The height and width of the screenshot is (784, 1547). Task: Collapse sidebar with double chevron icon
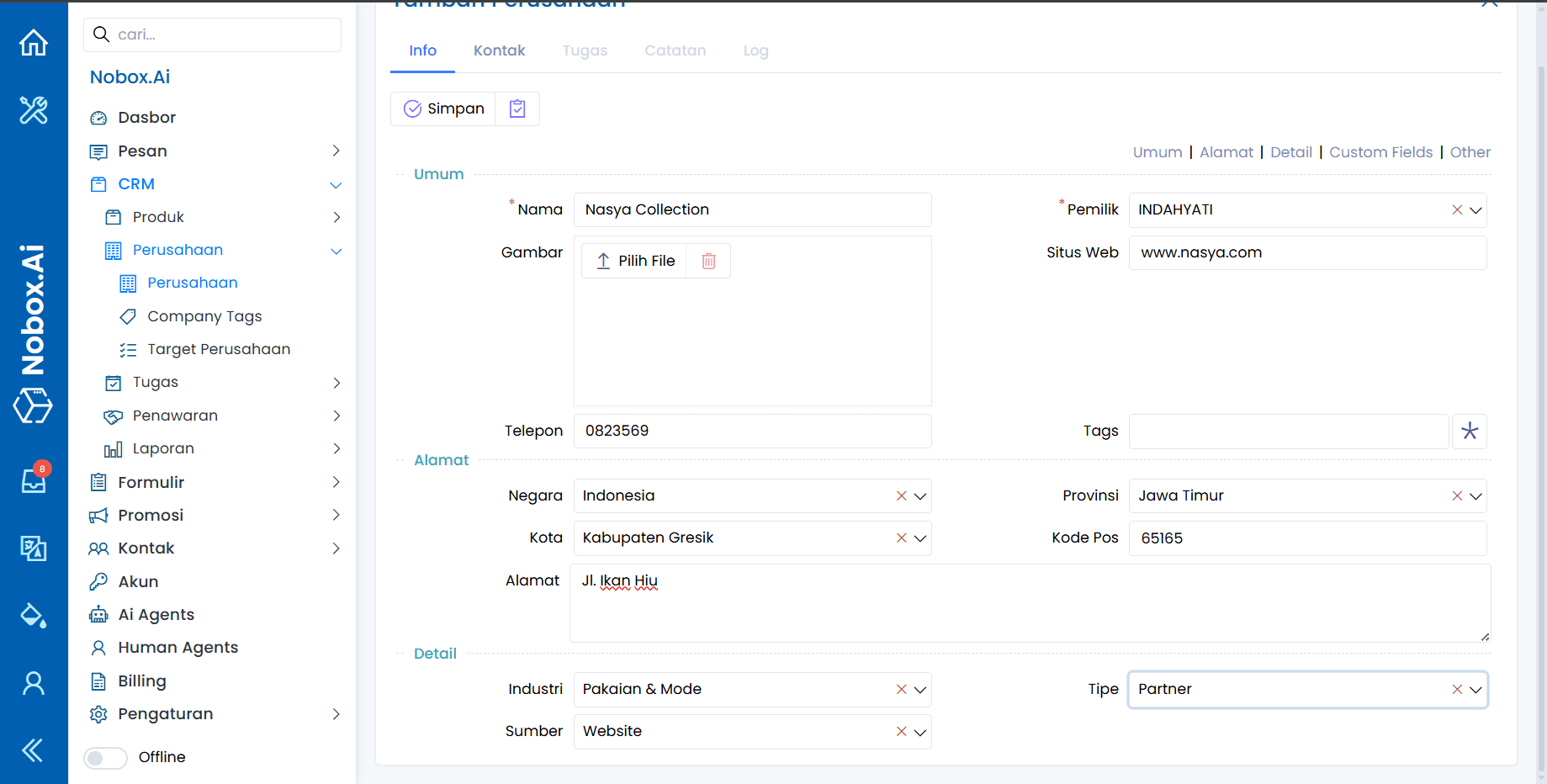pos(33,750)
